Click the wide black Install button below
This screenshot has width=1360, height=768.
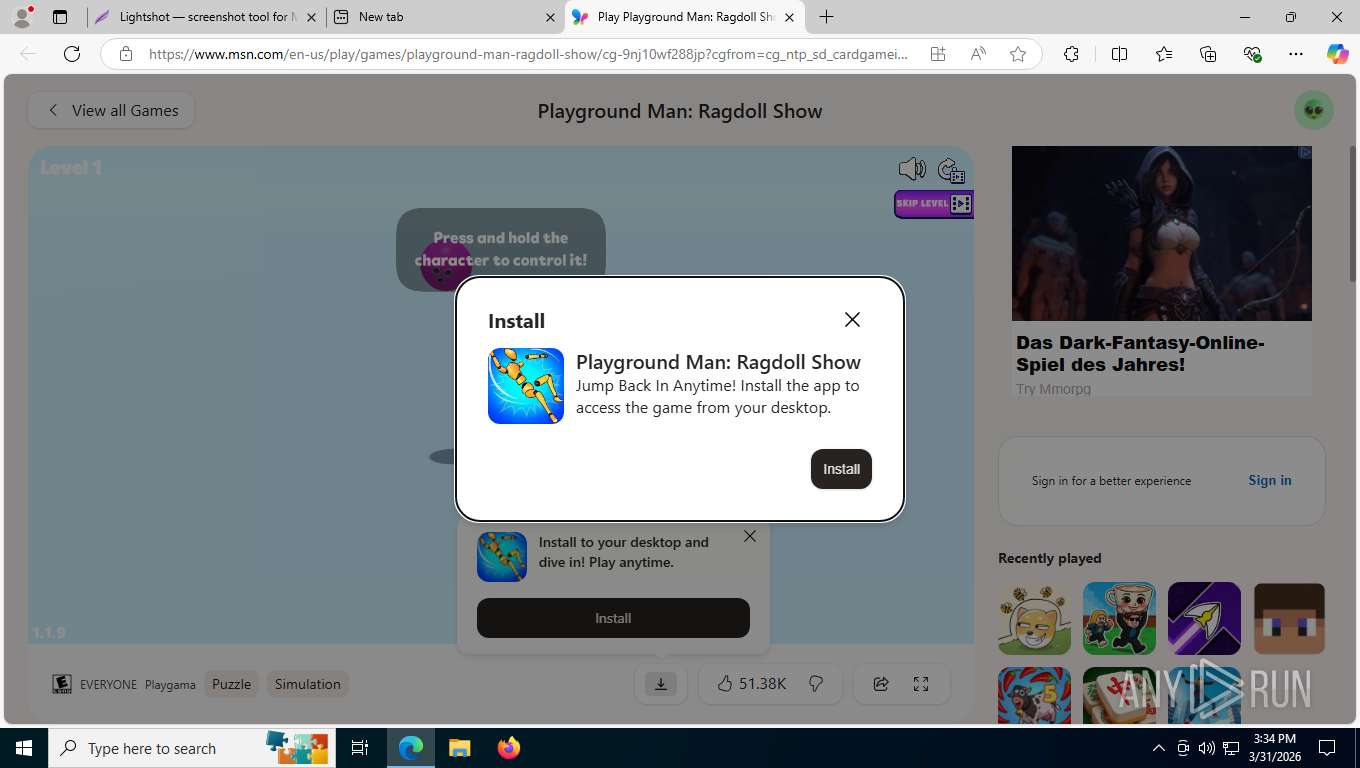(x=613, y=618)
